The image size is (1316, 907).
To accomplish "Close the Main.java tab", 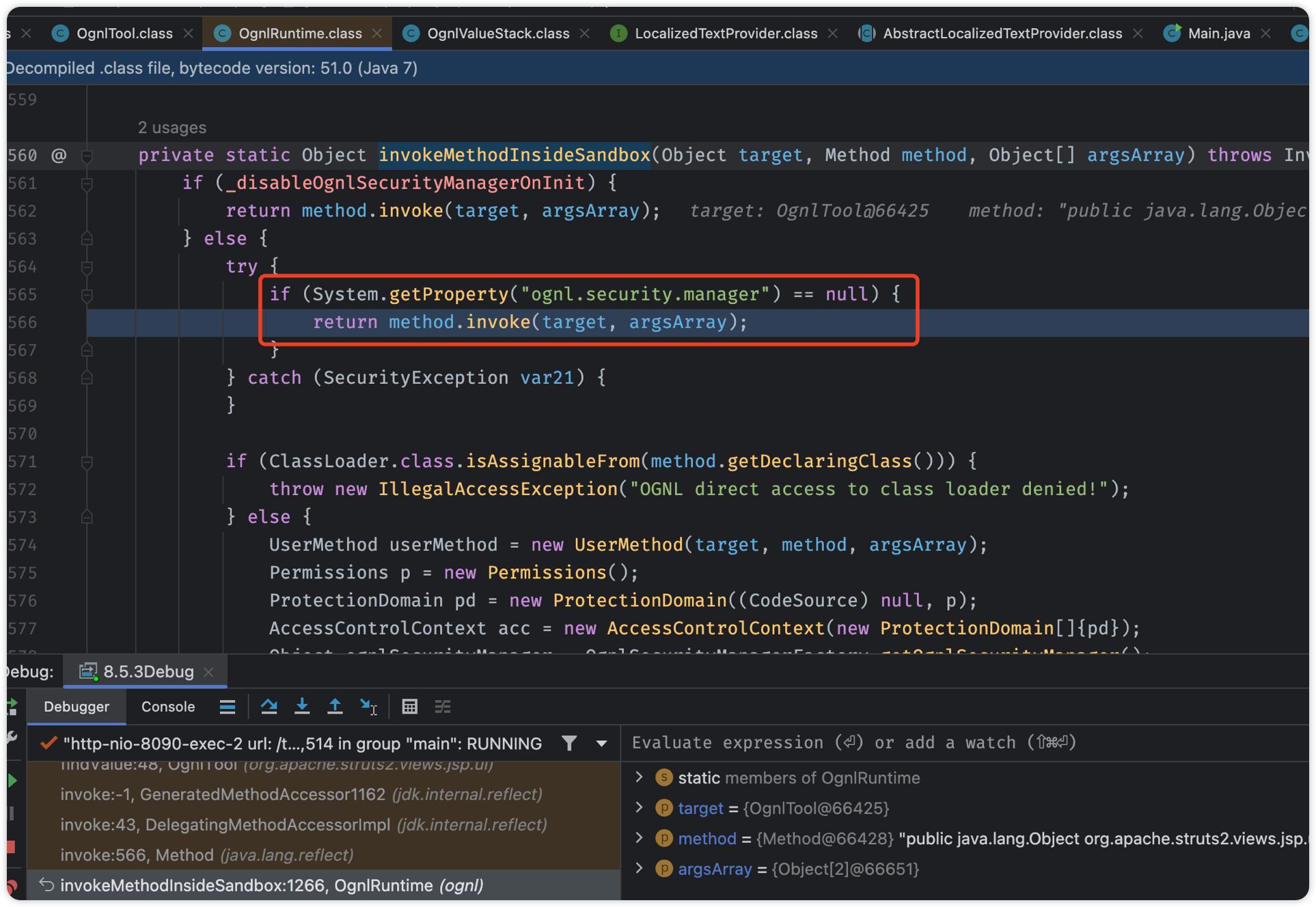I will coord(1265,33).
